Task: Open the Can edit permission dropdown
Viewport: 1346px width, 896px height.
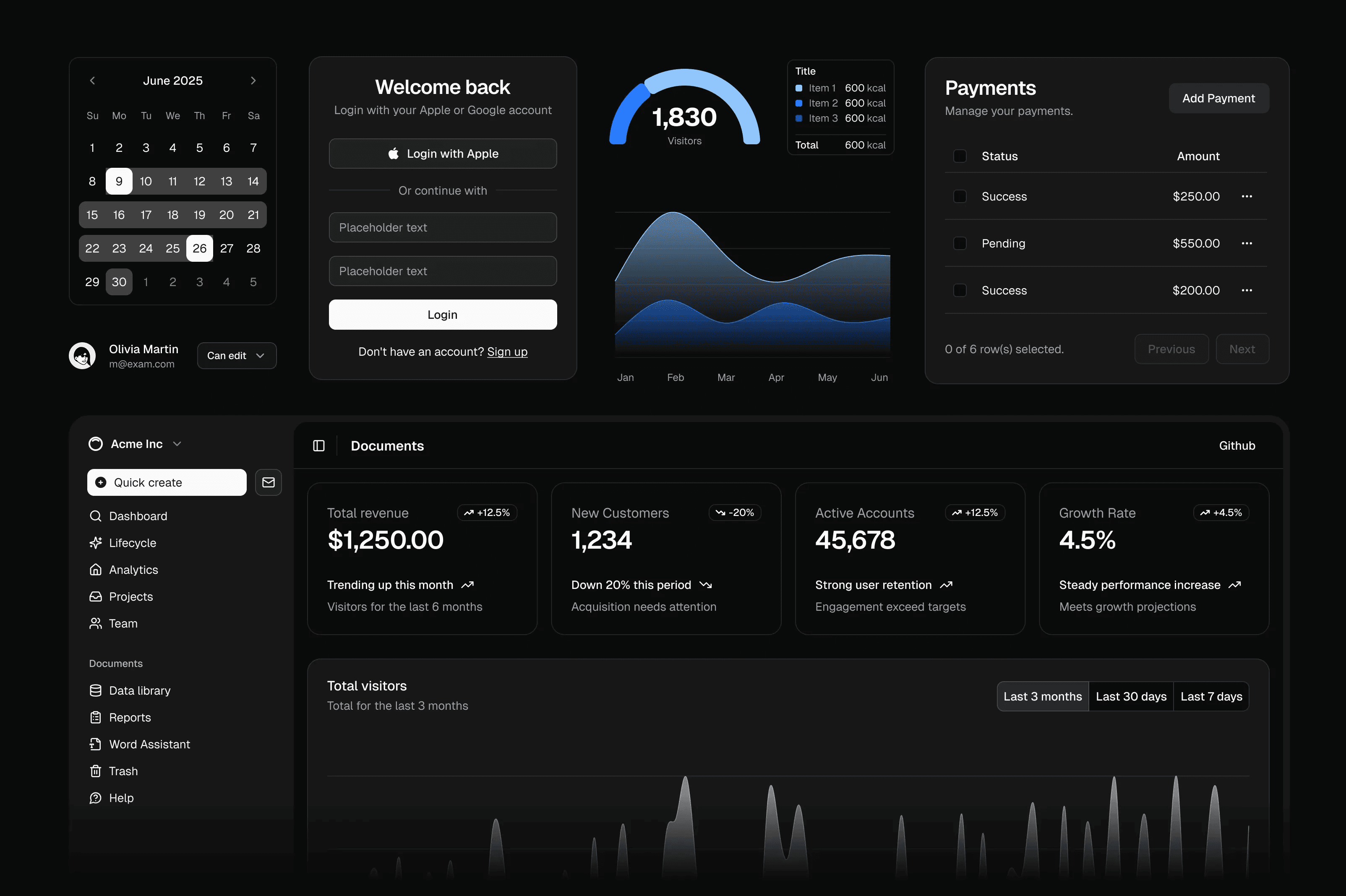Action: 237,355
